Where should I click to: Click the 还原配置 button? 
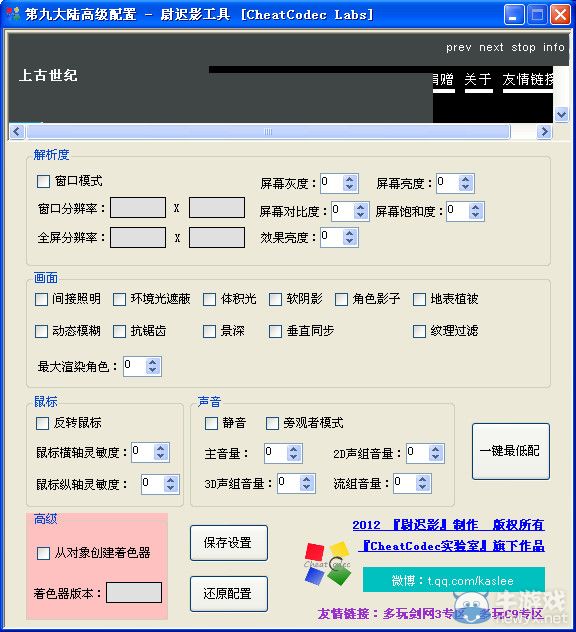coord(229,594)
